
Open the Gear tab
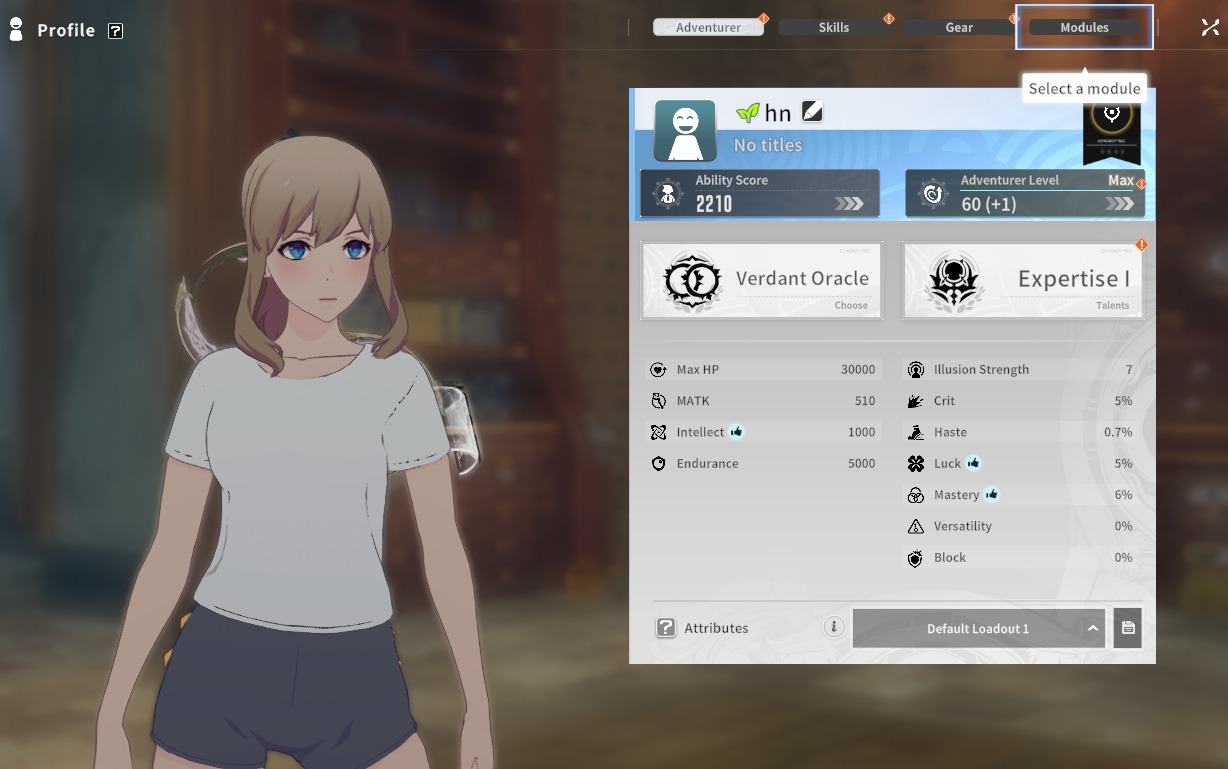pyautogui.click(x=959, y=27)
